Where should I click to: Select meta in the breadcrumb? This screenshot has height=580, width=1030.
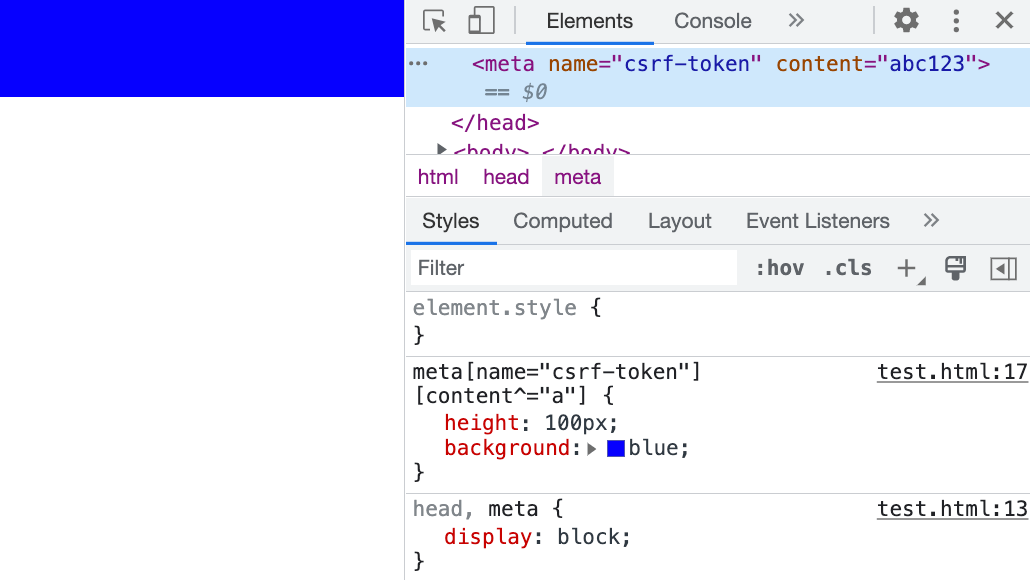click(x=577, y=177)
